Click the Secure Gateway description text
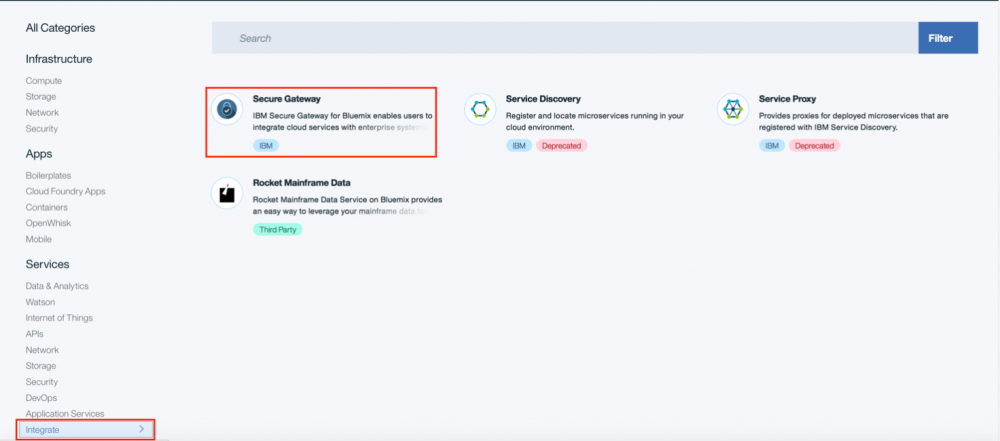The image size is (1000, 441). (x=342, y=122)
